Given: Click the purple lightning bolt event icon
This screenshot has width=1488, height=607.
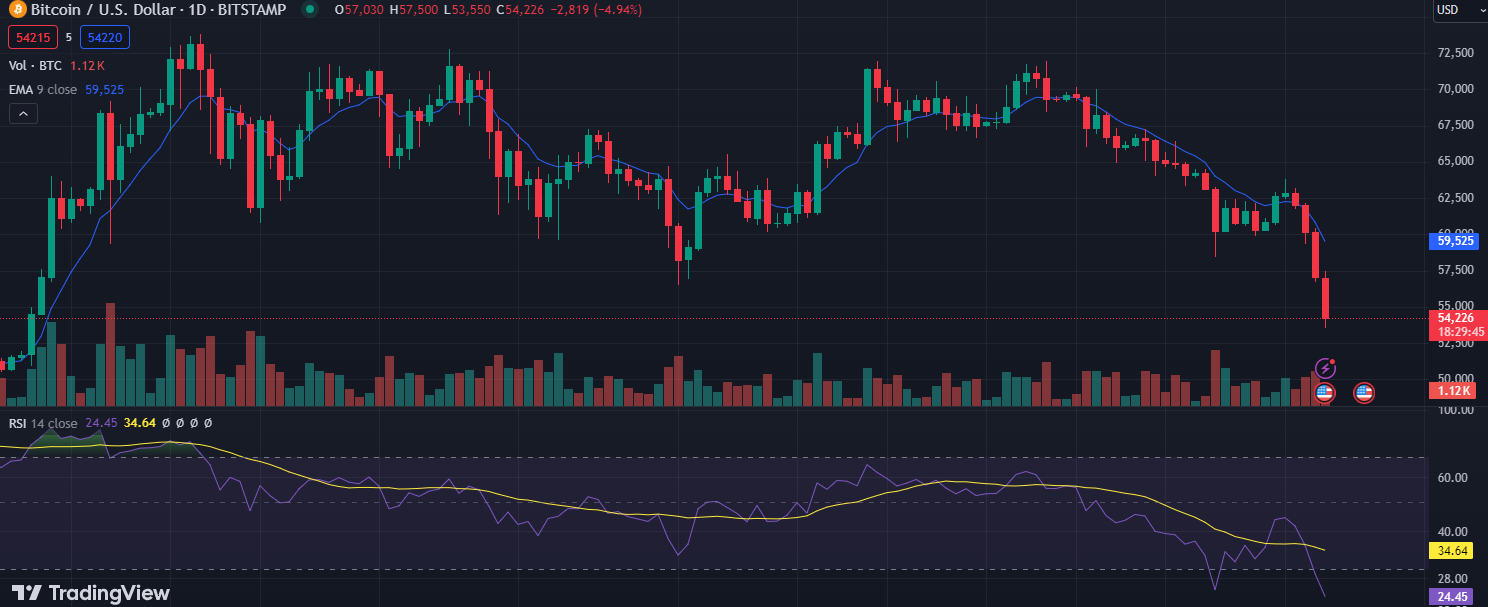Looking at the screenshot, I should coord(1325,368).
